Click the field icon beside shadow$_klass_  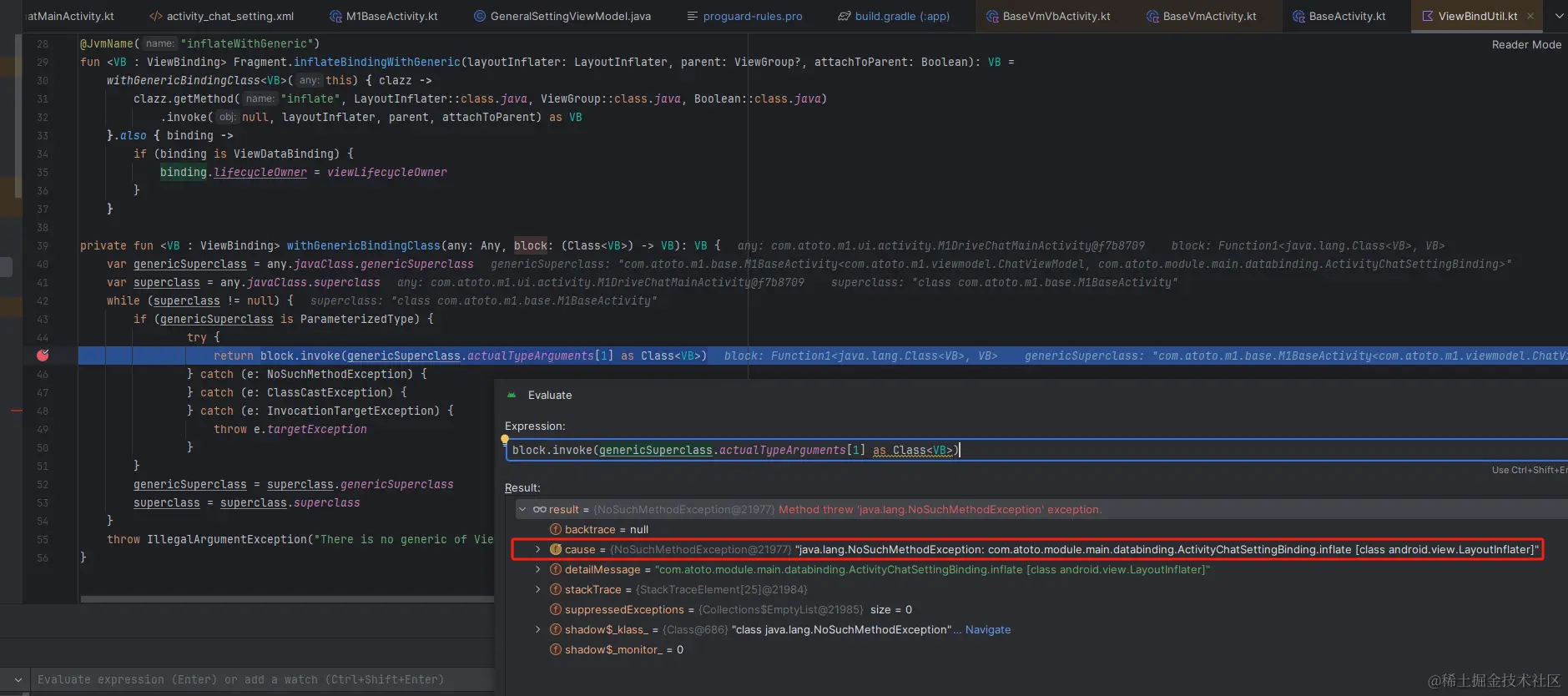(x=556, y=629)
